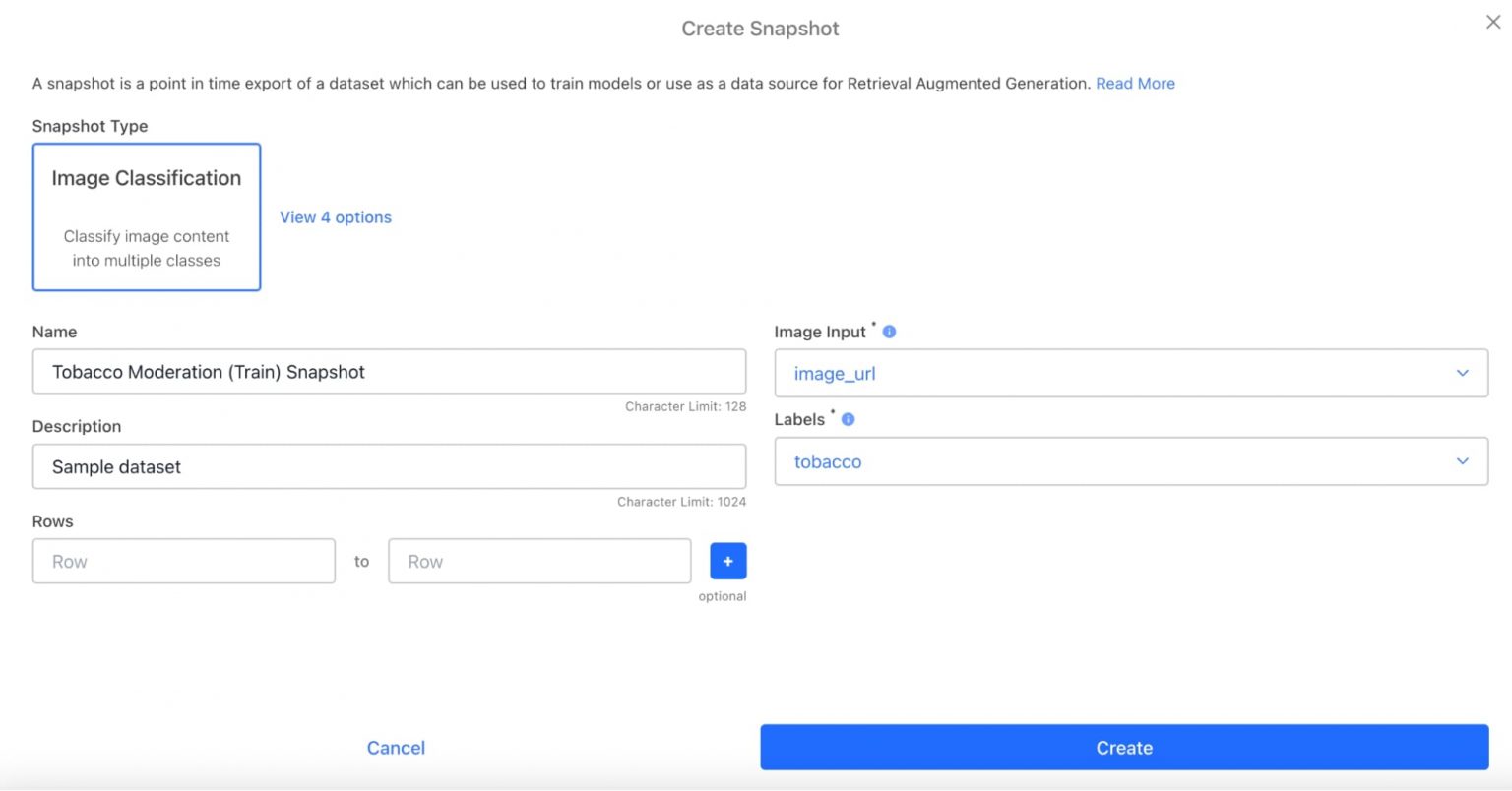Click Cancel to dismiss the dialog
Image resolution: width=1512 pixels, height=791 pixels.
click(x=396, y=747)
